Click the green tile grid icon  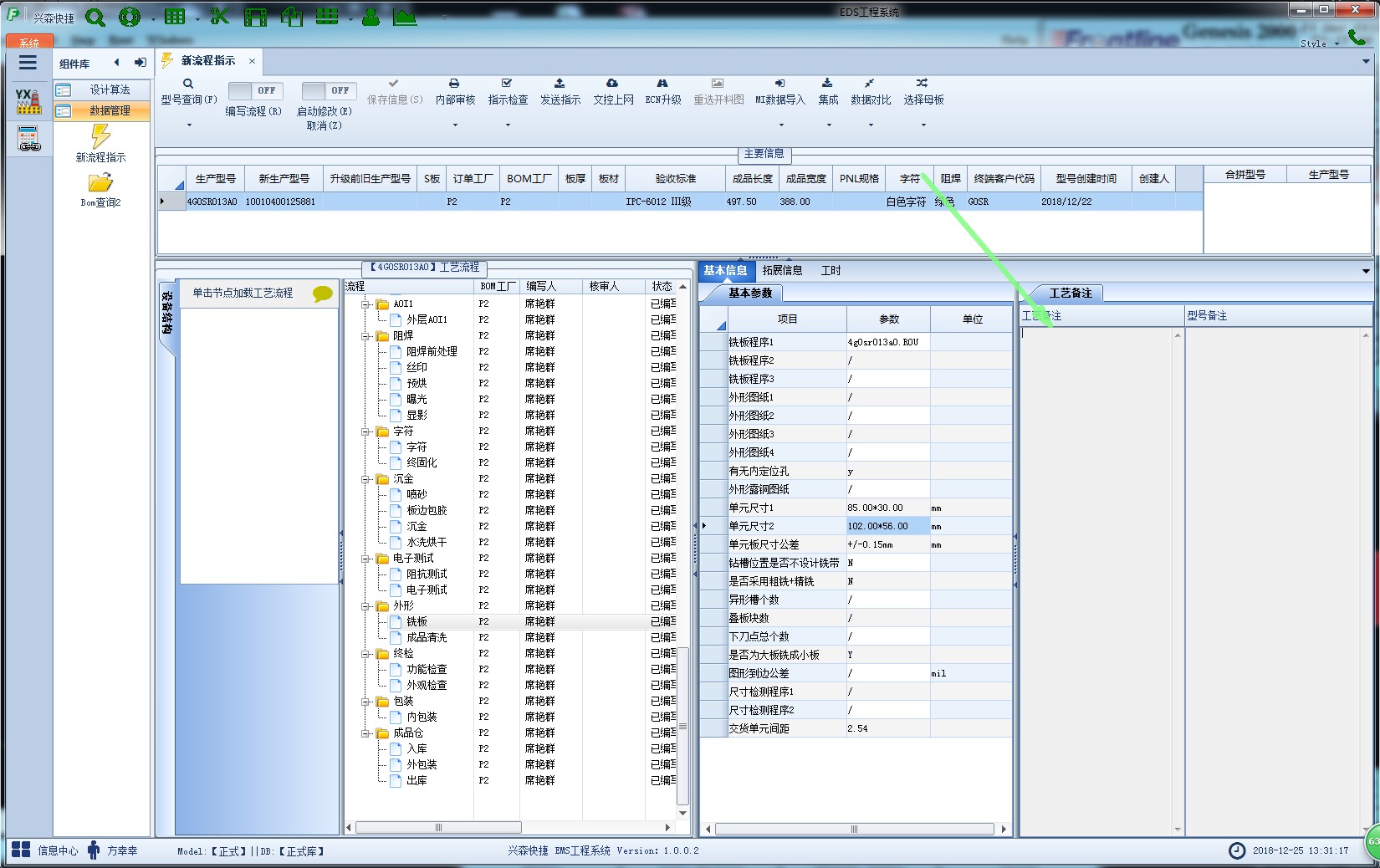[327, 16]
